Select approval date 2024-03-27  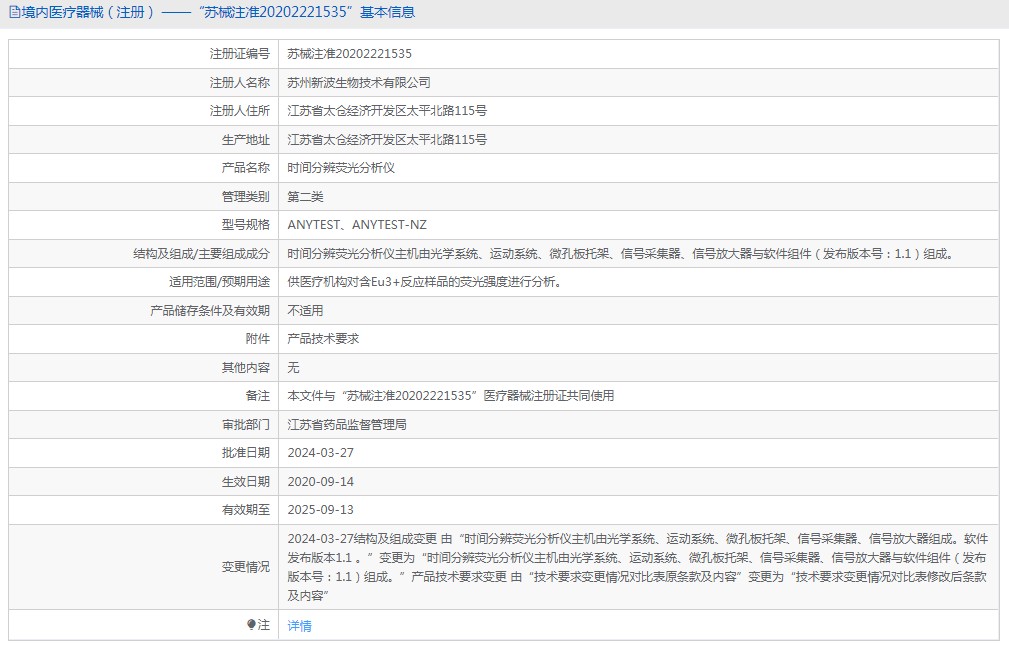click(320, 453)
